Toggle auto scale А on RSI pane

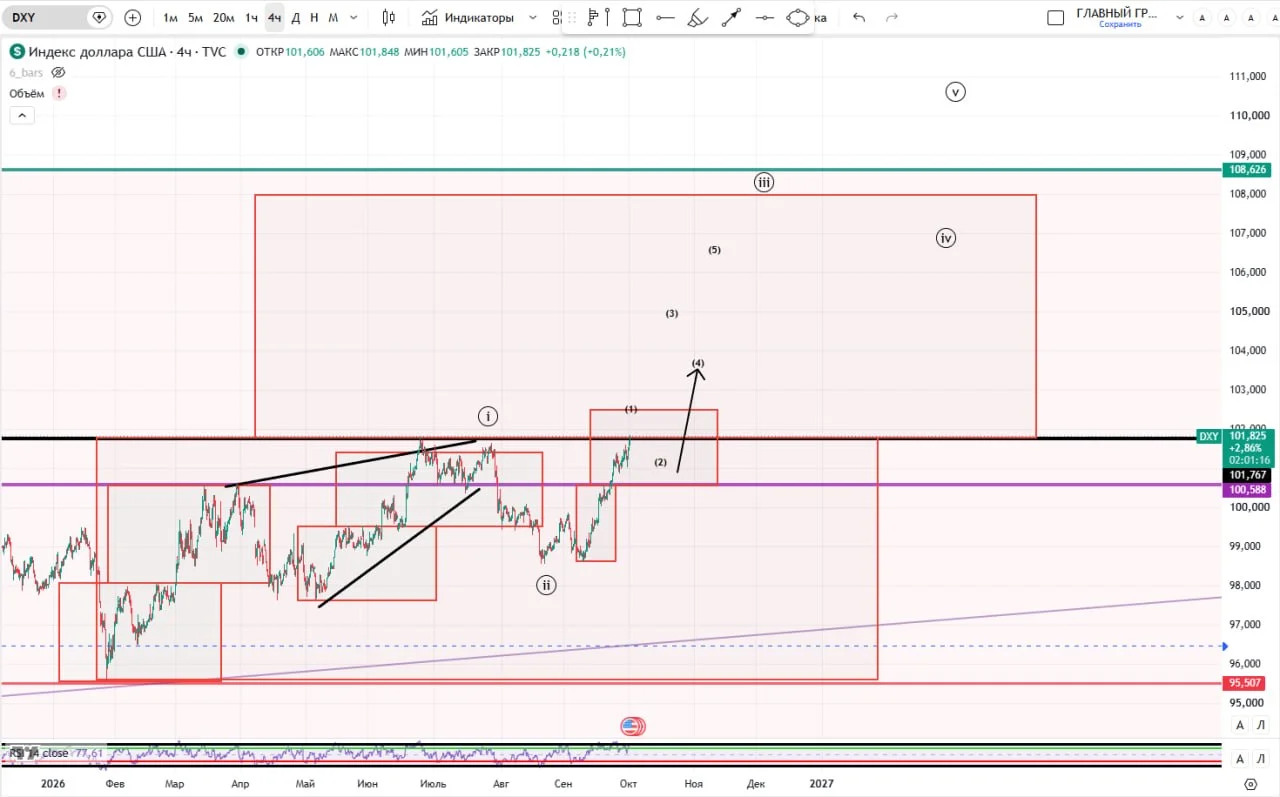pyautogui.click(x=1240, y=759)
